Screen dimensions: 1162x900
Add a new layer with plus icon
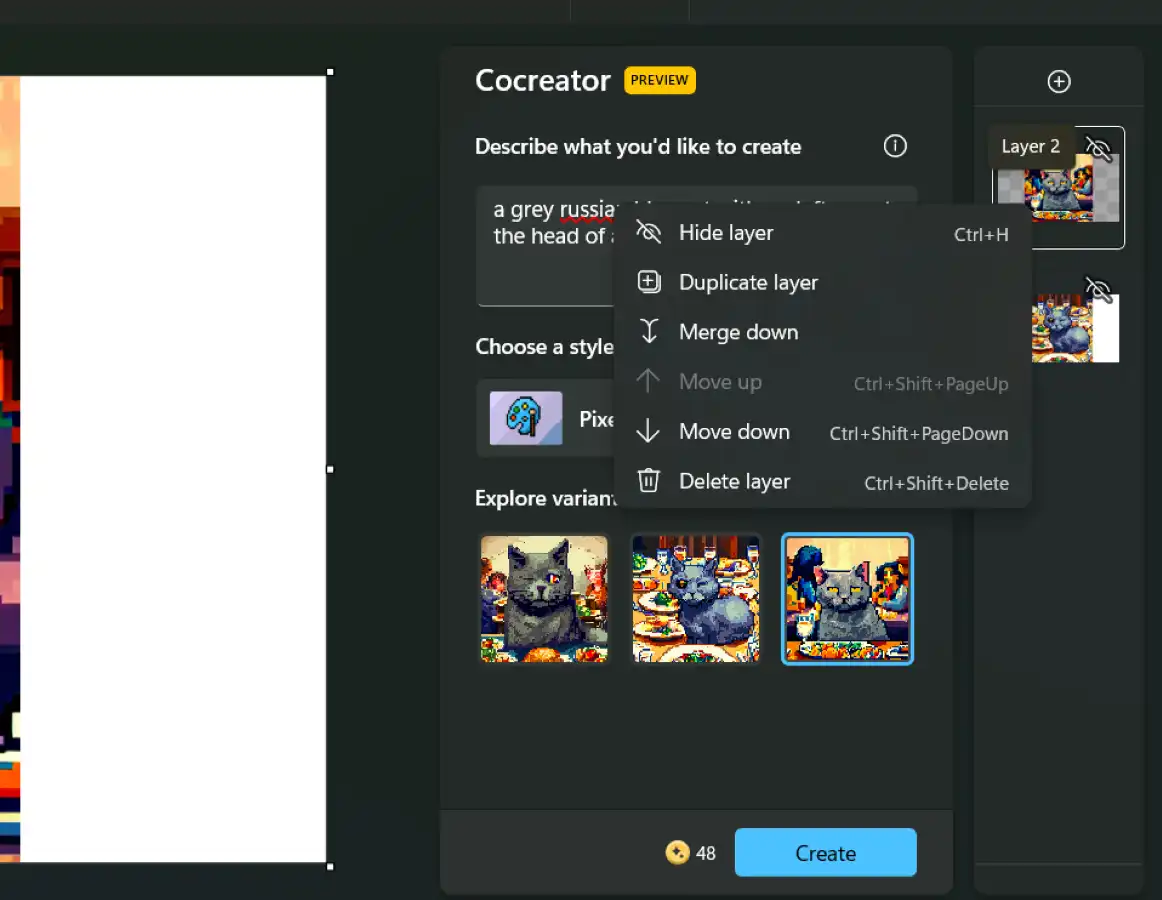pos(1058,82)
